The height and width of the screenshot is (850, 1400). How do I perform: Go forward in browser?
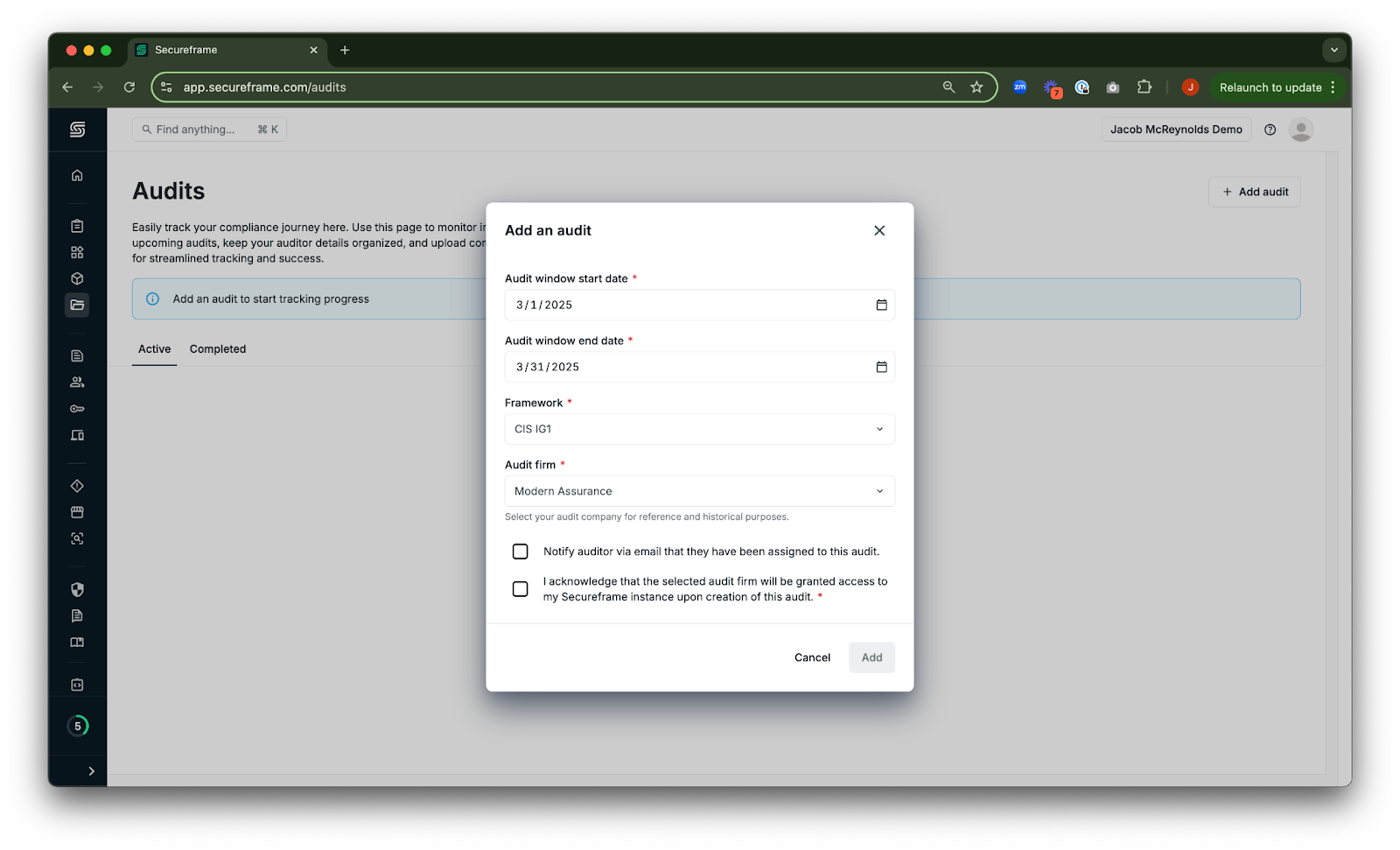[x=98, y=87]
